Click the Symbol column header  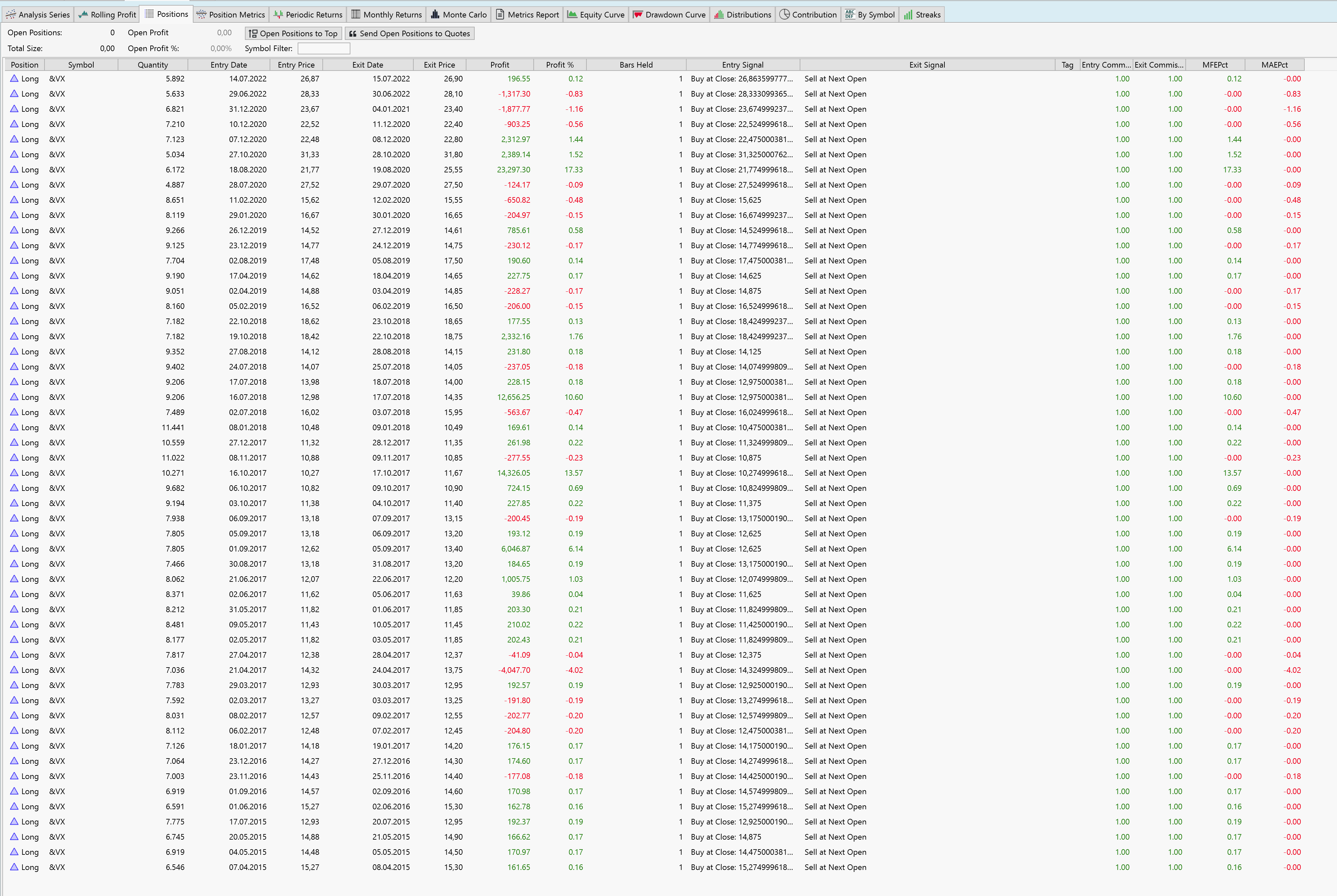(x=80, y=65)
